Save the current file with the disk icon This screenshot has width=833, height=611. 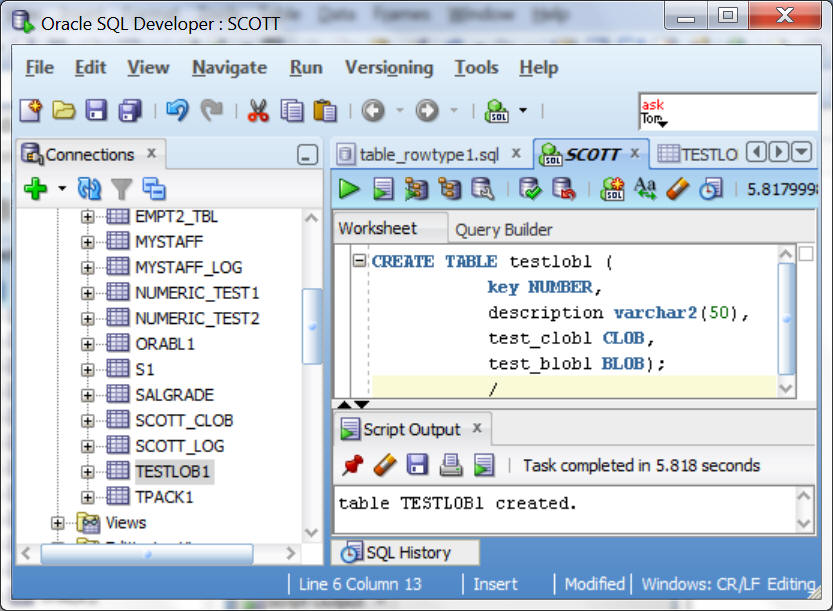tap(96, 111)
